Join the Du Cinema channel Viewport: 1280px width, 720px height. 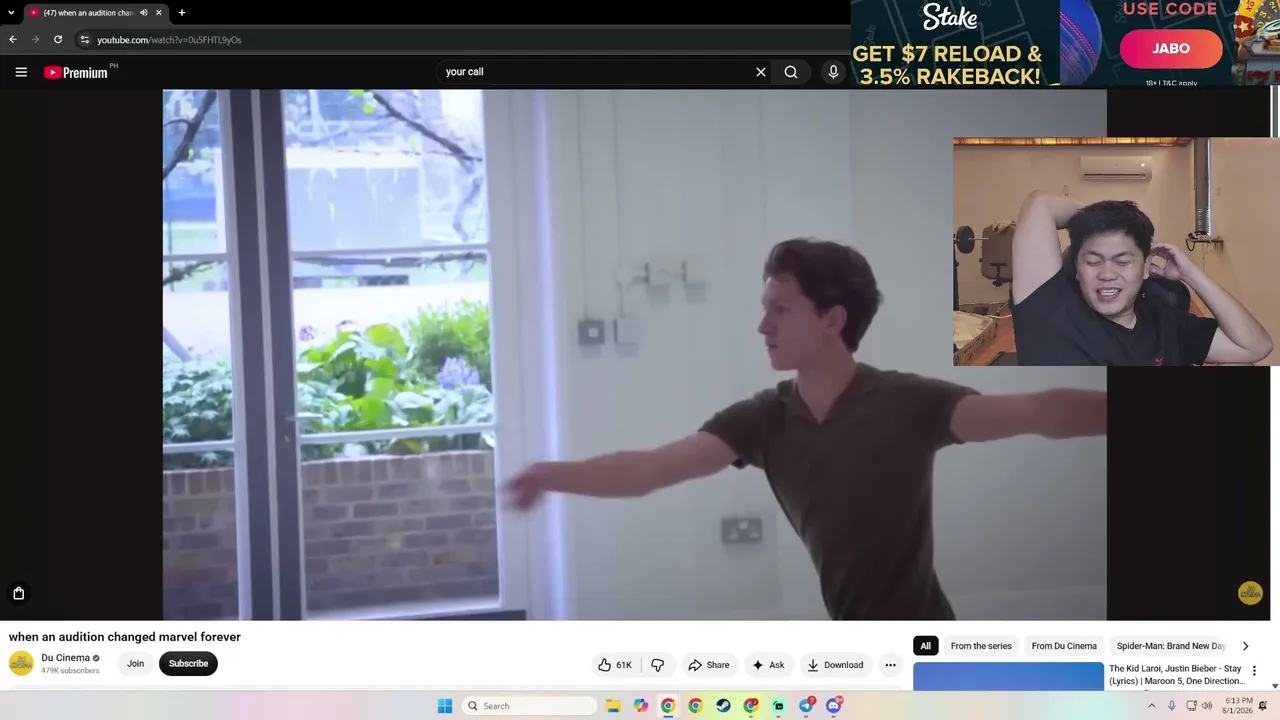[x=135, y=664]
